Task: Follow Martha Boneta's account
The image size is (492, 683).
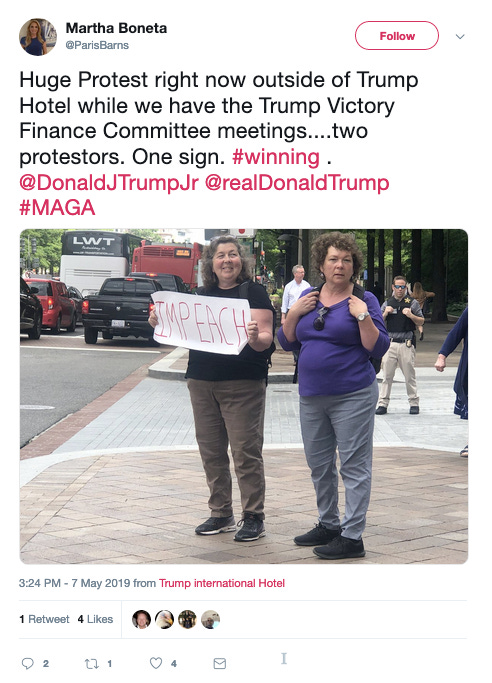Action: point(397,36)
